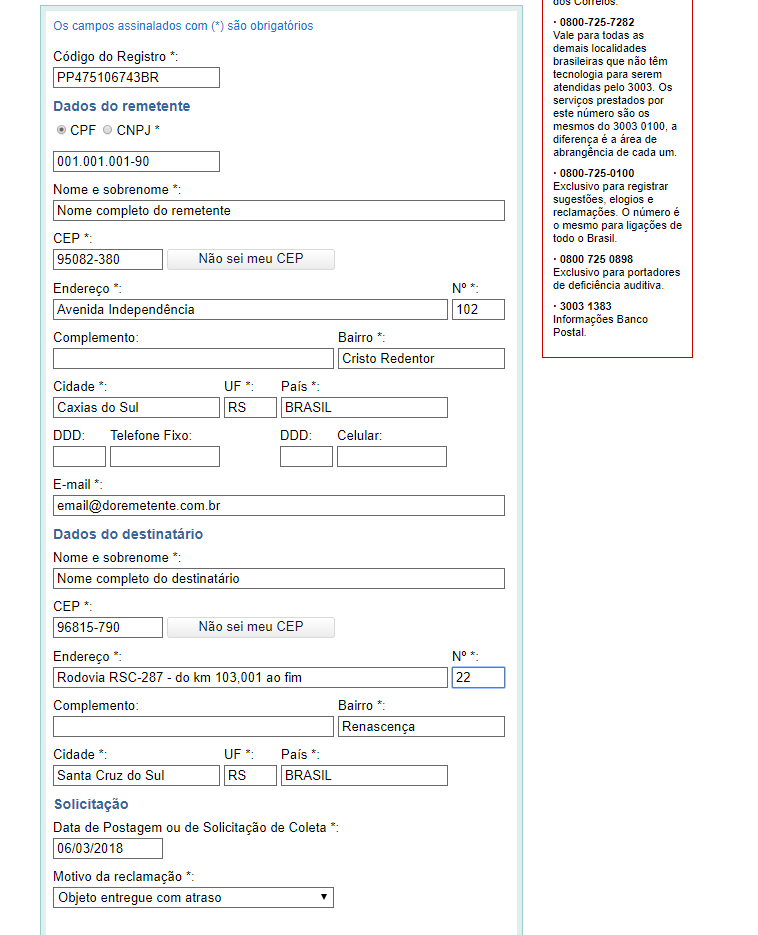The width and height of the screenshot is (758, 935).
Task: Edit Avenida Independência address field
Action: 250,309
